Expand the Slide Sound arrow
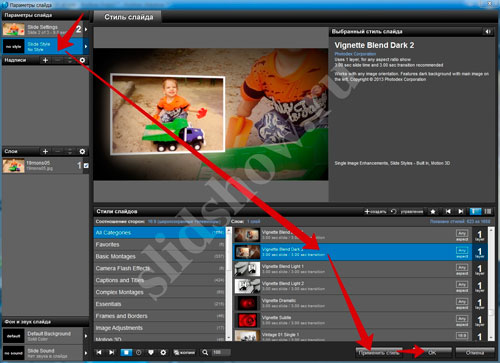This screenshot has width=500, height=363. pyautogui.click(x=86, y=353)
